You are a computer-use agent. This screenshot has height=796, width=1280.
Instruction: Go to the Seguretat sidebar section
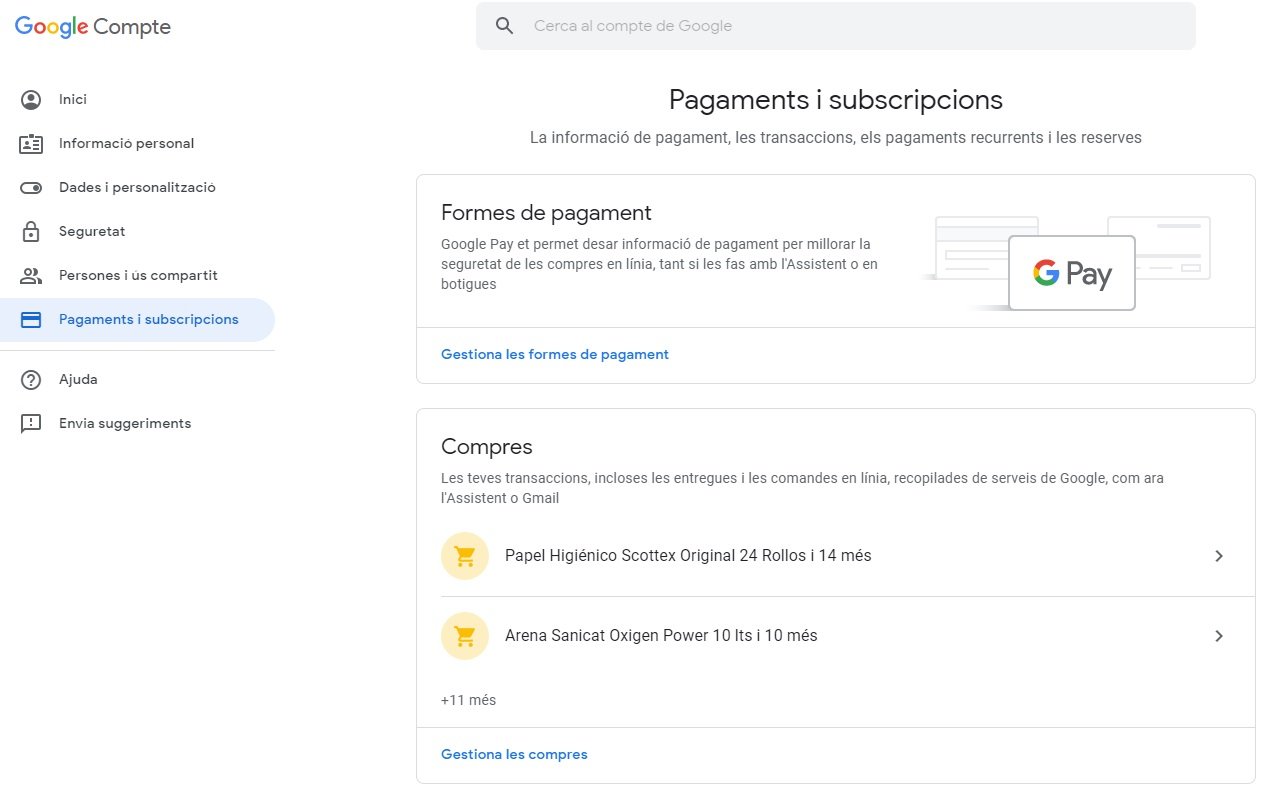(x=92, y=231)
